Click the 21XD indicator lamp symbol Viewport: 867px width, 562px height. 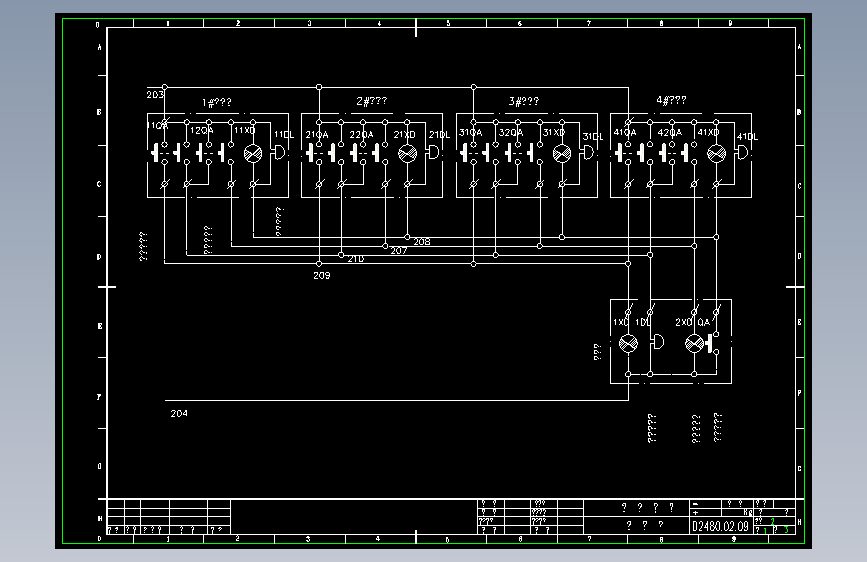408,153
